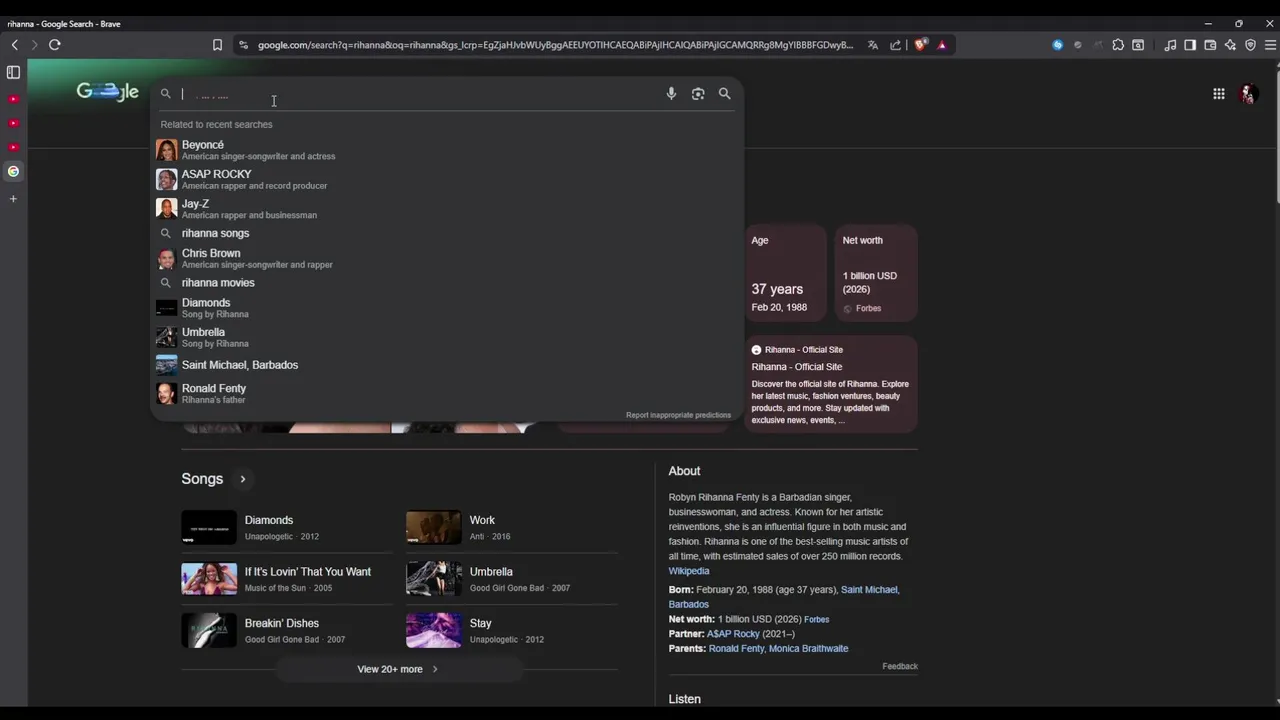Open Ronald Fenty parent link
This screenshot has height=720, width=1280.
click(737, 649)
